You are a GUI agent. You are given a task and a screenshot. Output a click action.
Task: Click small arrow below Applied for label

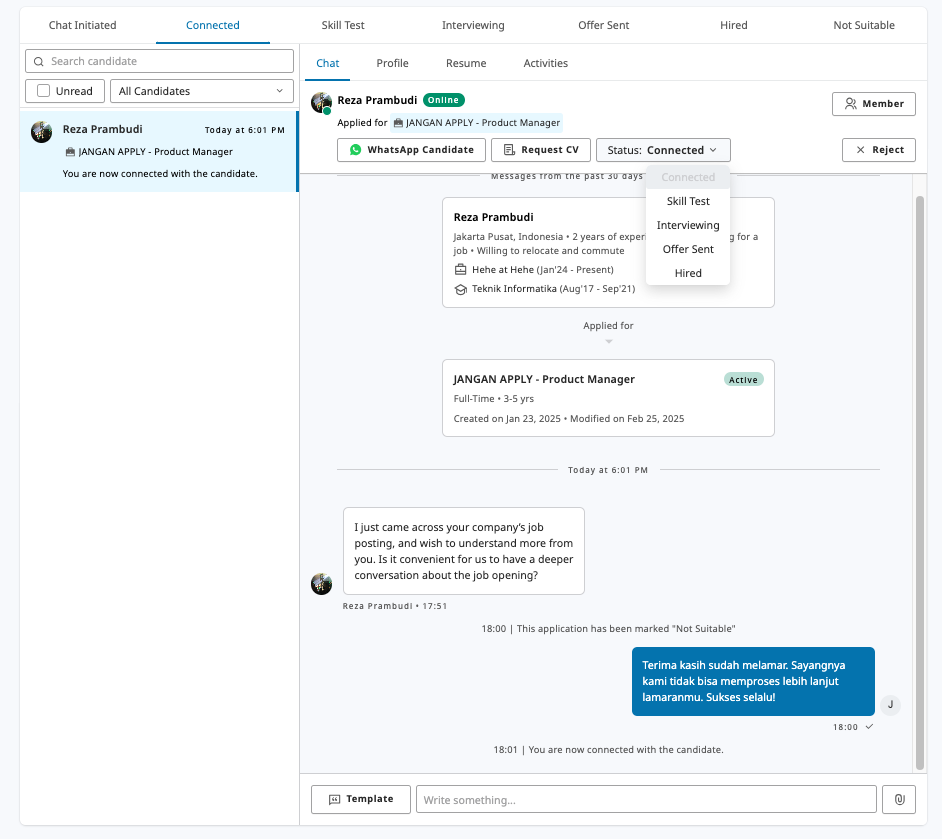609,341
